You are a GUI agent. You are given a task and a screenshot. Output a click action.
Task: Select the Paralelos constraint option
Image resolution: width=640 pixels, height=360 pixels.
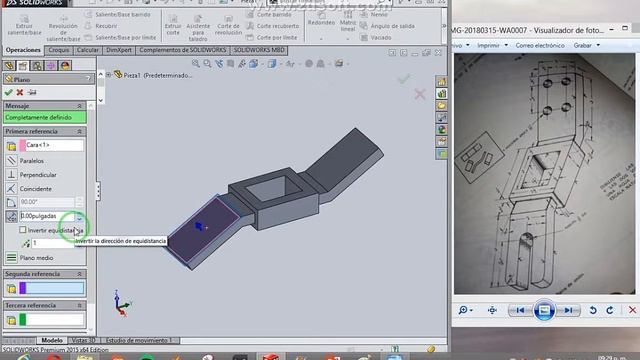(11, 161)
